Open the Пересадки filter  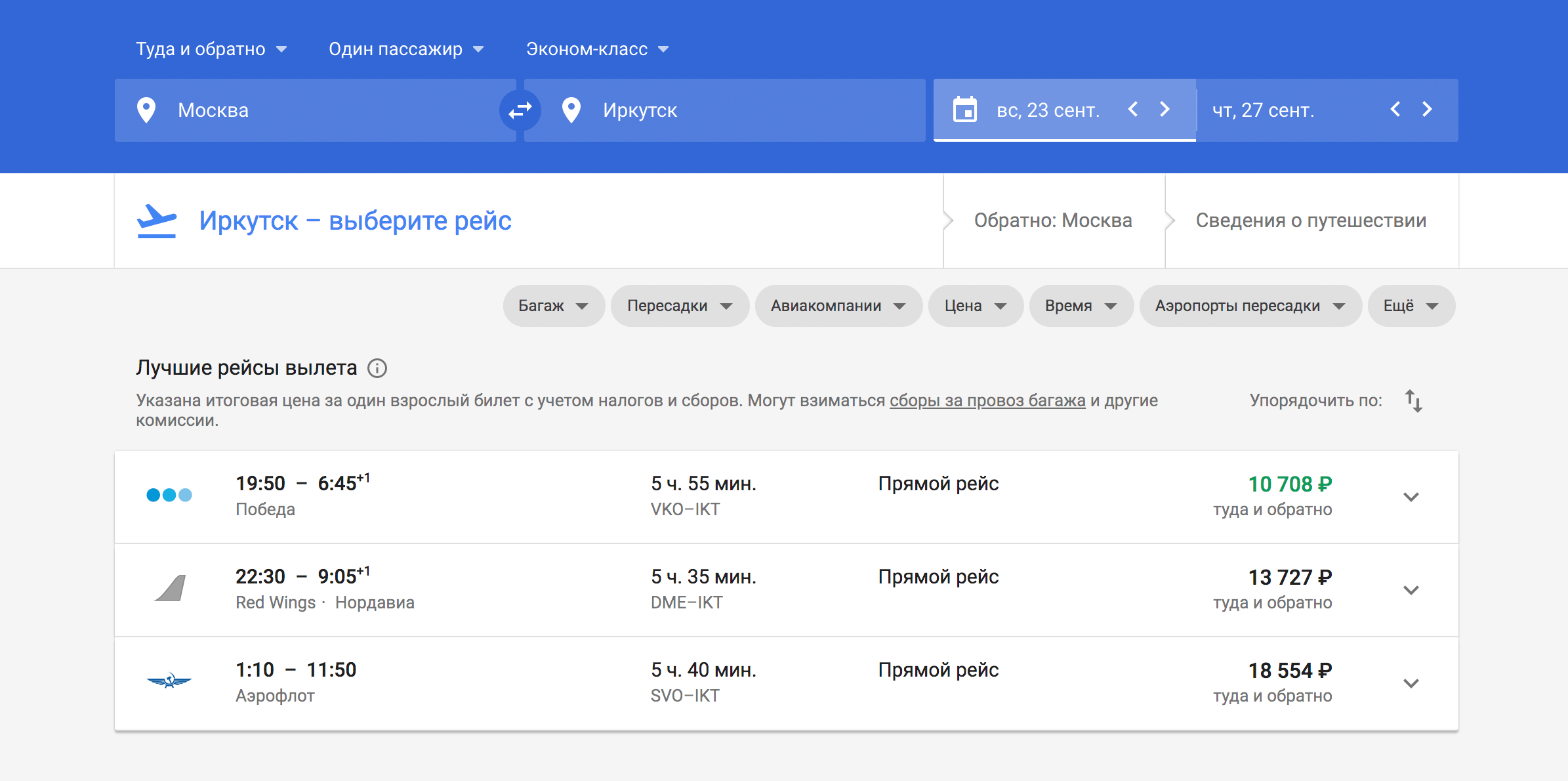[x=680, y=306]
